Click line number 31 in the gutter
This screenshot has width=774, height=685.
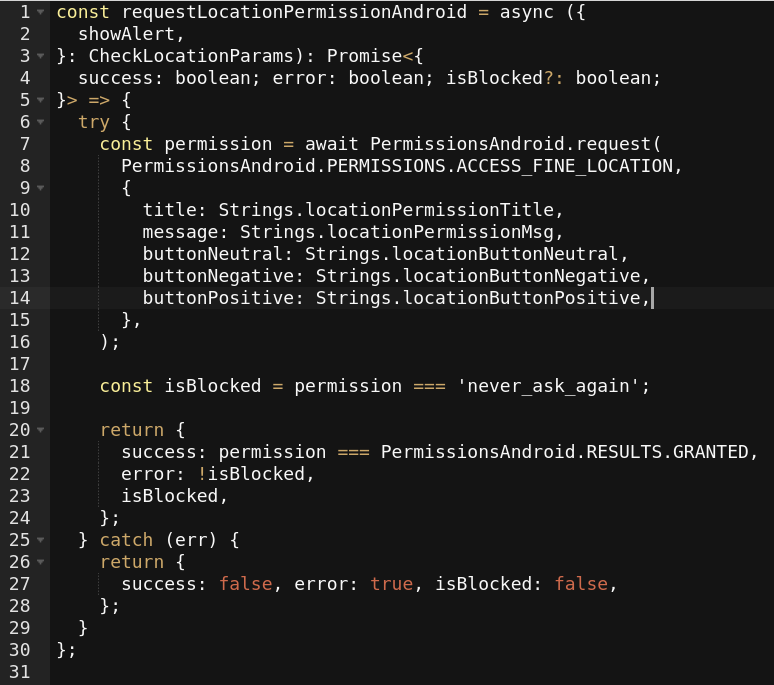click(x=20, y=672)
